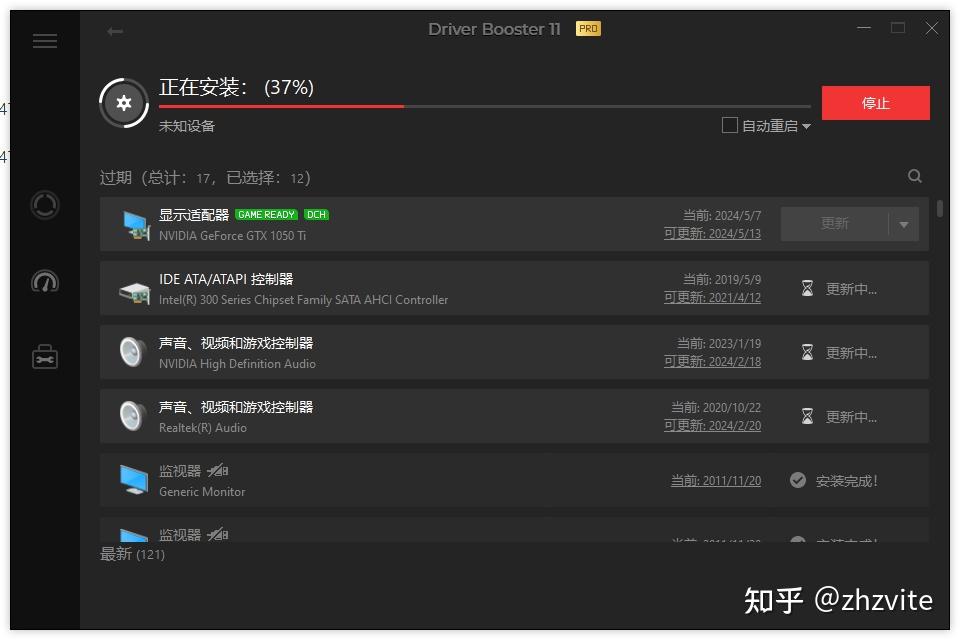Viewport: 960px width, 640px height.
Task: Select Realtek(R) Audio text
Action: click(203, 428)
